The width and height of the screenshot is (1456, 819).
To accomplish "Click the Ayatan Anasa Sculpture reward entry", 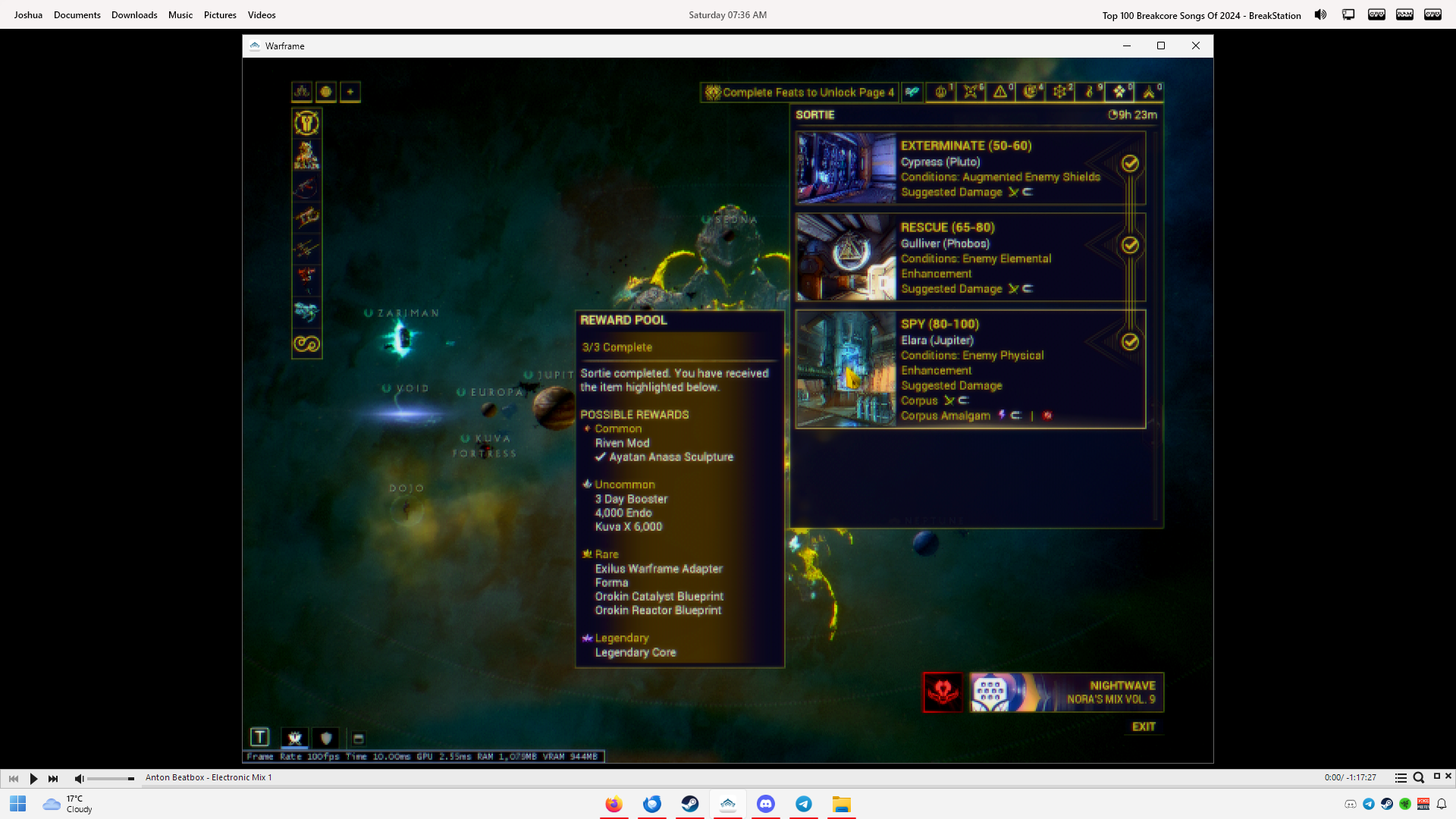I will (x=671, y=457).
